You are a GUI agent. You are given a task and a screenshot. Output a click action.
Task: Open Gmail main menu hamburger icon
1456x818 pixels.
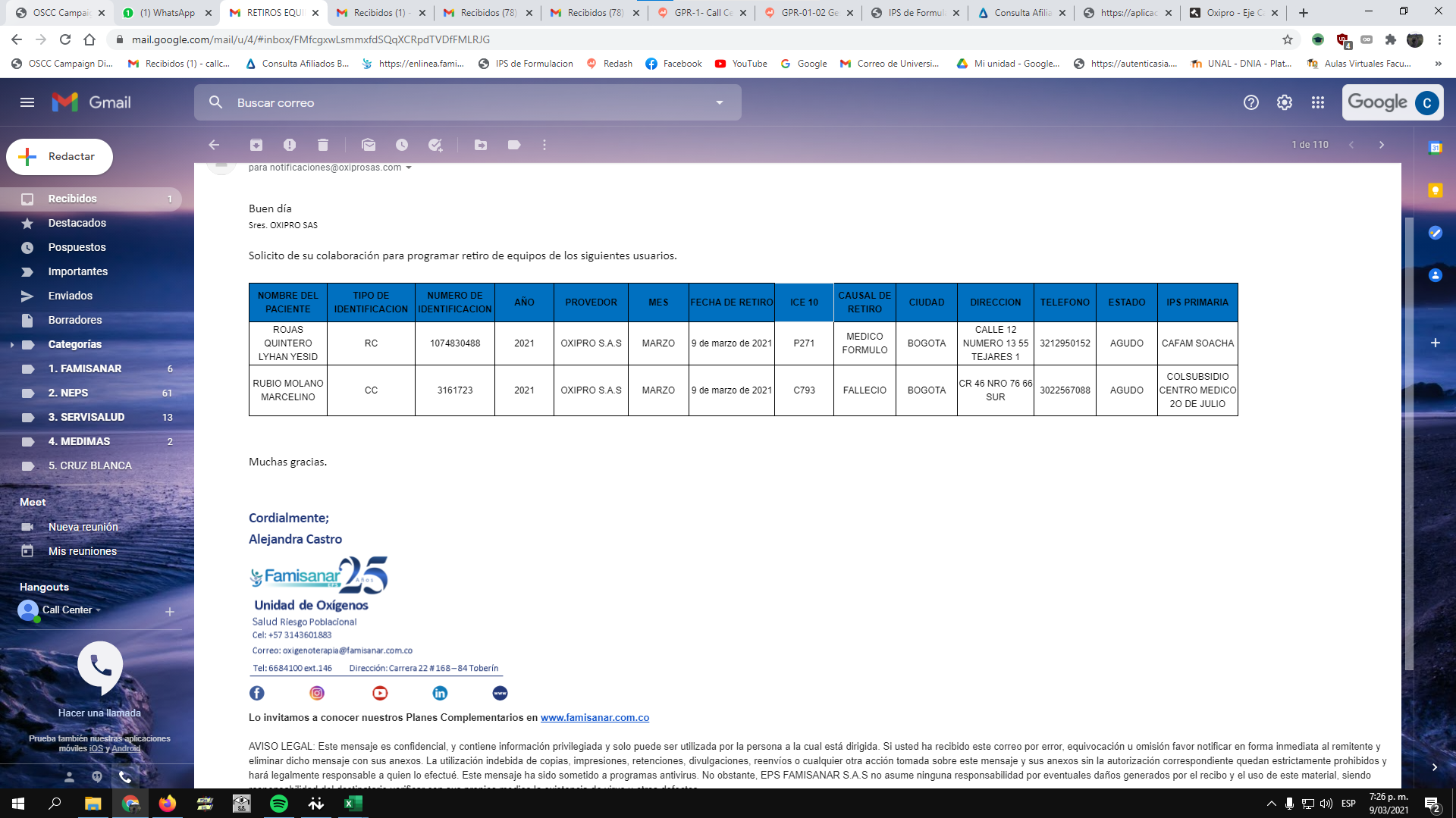[27, 102]
